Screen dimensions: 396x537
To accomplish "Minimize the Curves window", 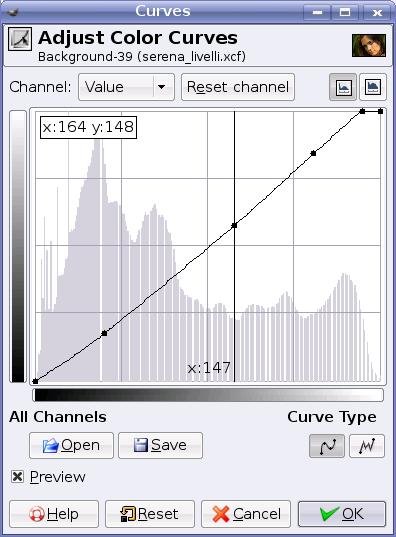I will pyautogui.click(x=317, y=13).
